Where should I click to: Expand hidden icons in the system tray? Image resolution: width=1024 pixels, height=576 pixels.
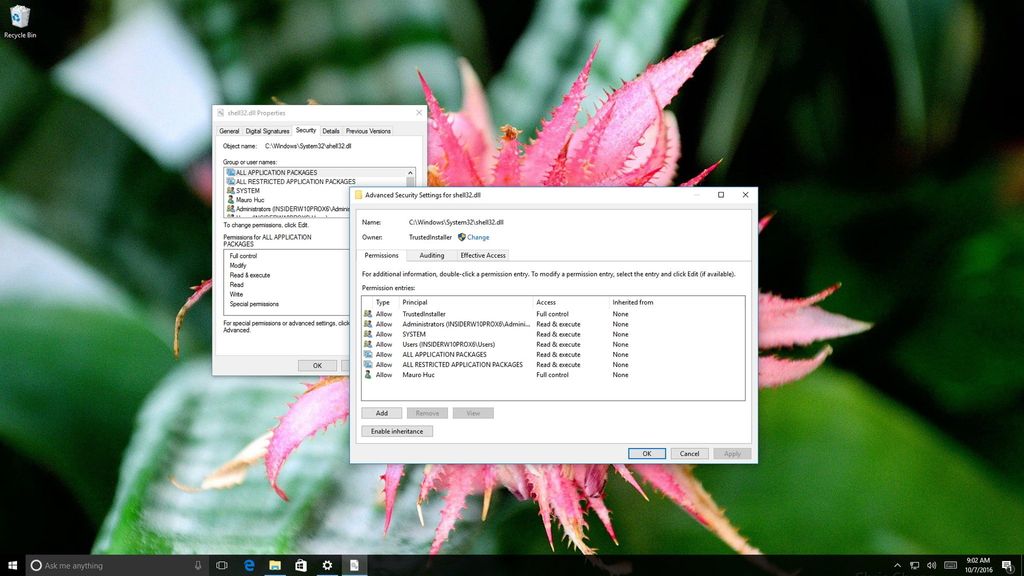[x=898, y=564]
